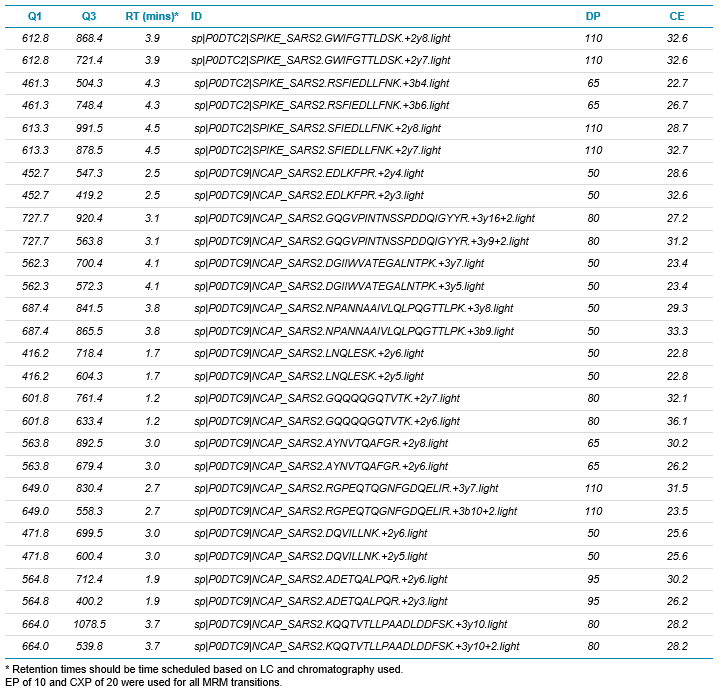Click the SFIEDLLFNK.+2y7.light ID row
Image resolution: width=719 pixels, height=696 pixels.
316,150
